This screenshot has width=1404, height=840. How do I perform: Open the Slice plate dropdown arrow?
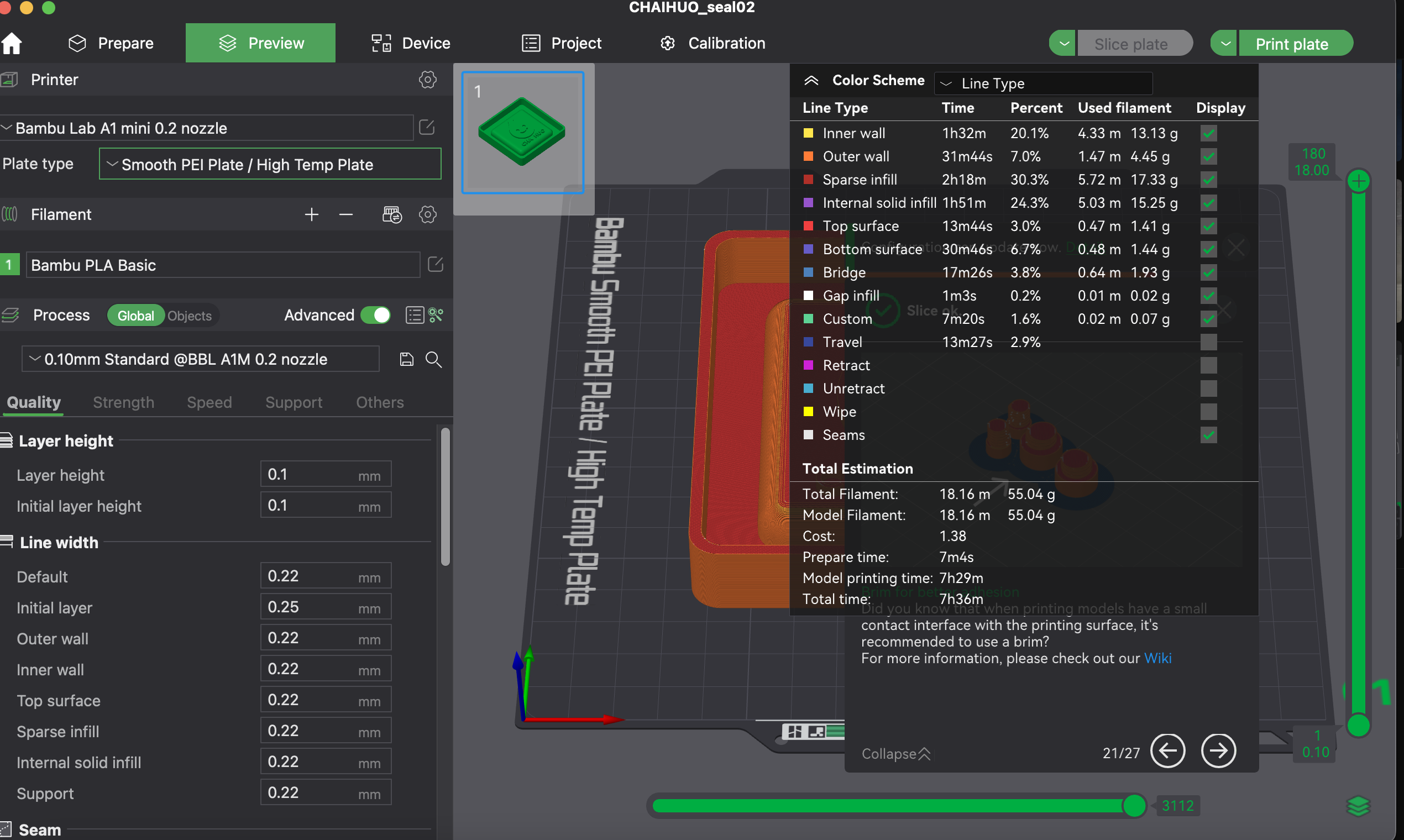[1063, 44]
